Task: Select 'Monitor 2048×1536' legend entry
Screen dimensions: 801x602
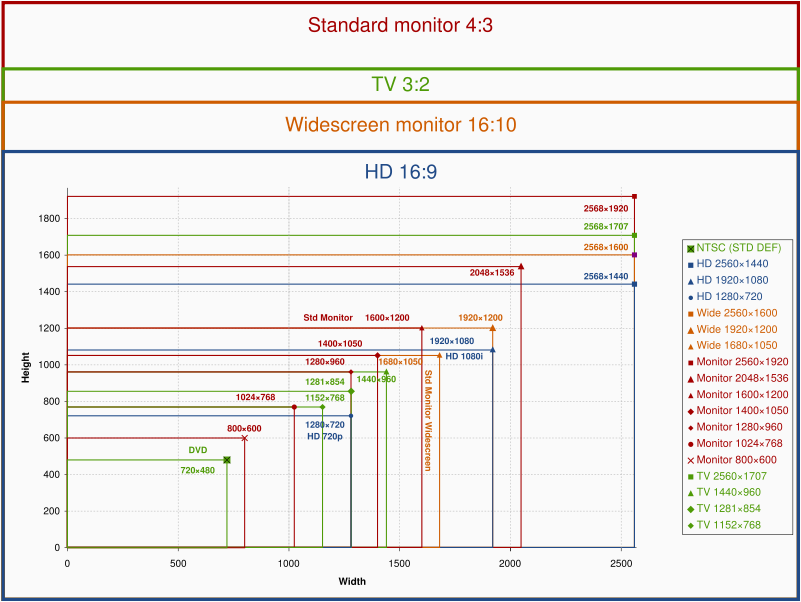Action: (738, 378)
